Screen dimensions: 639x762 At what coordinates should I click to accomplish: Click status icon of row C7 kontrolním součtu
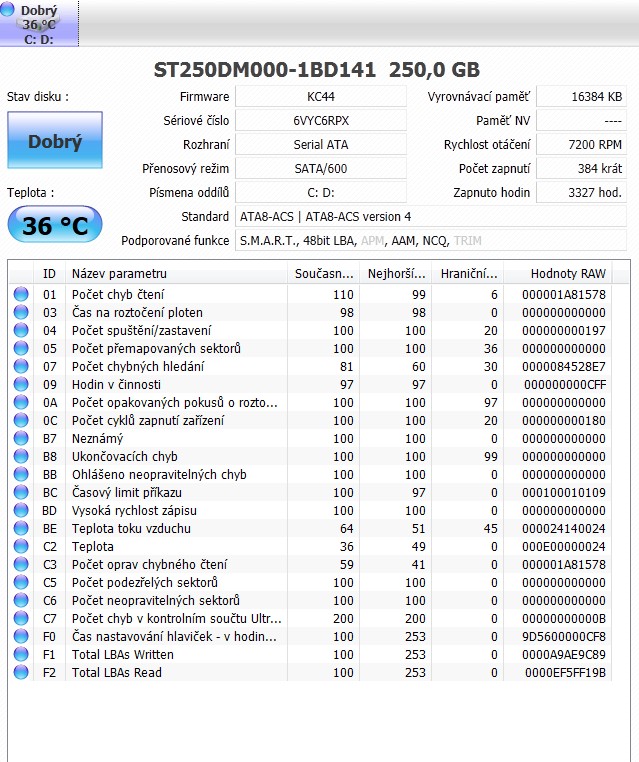pyautogui.click(x=21, y=618)
